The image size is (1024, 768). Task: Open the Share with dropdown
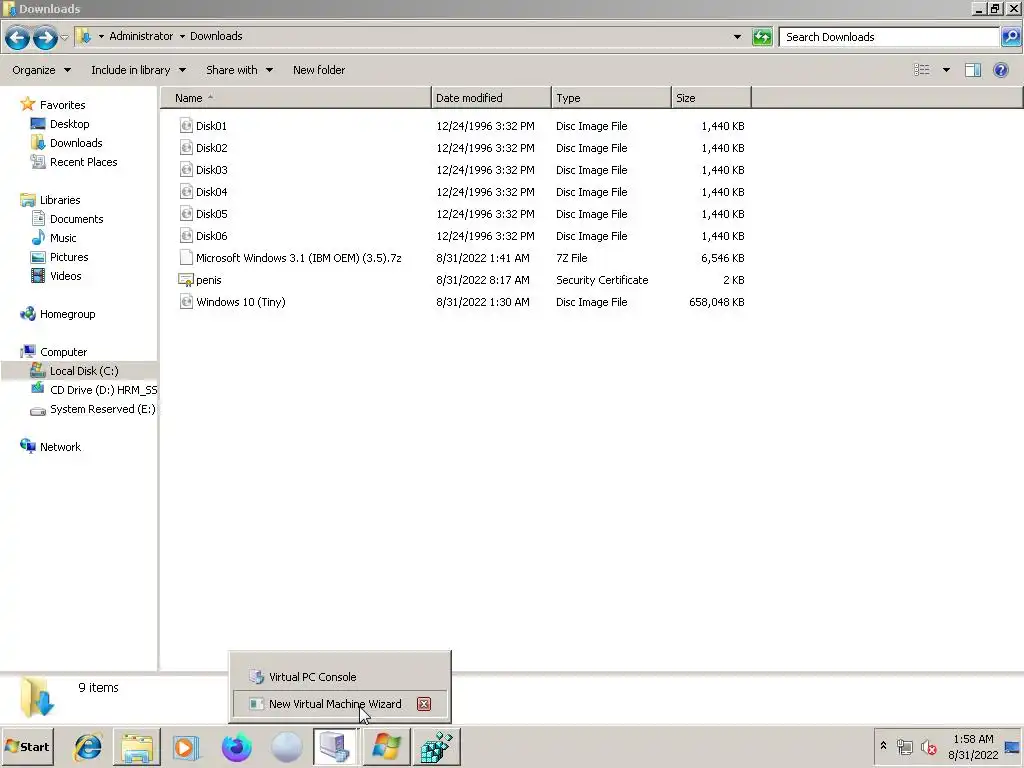pyautogui.click(x=240, y=70)
